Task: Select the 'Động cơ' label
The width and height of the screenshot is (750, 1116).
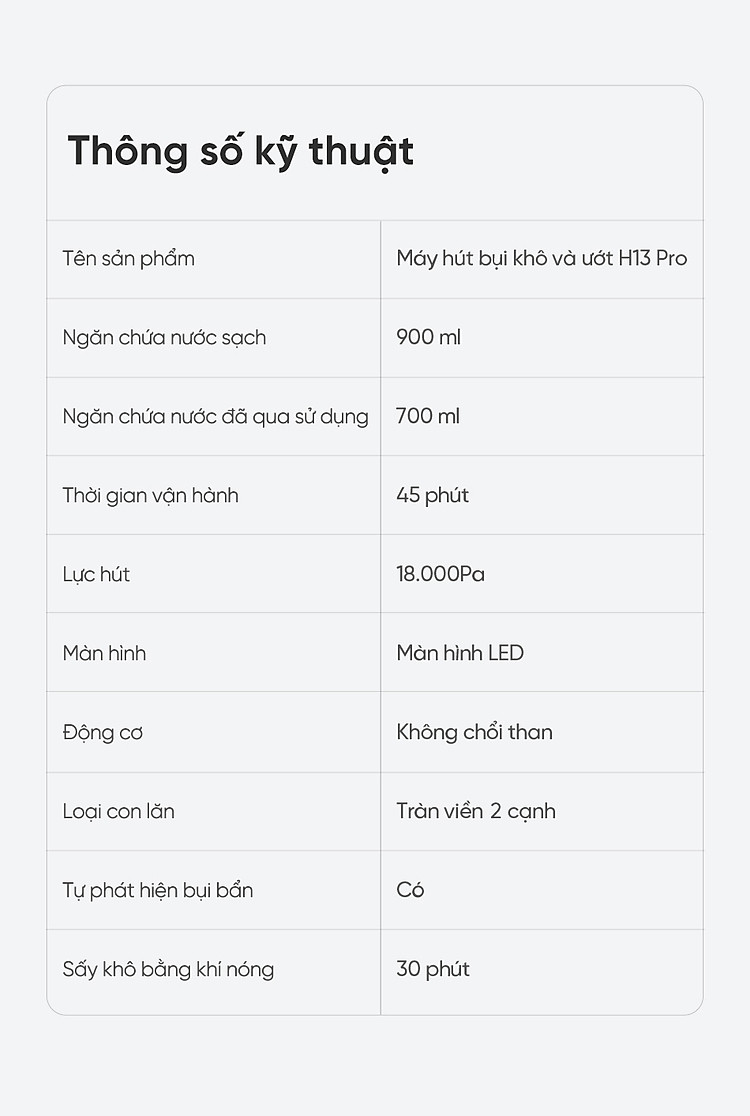Action: [102, 732]
